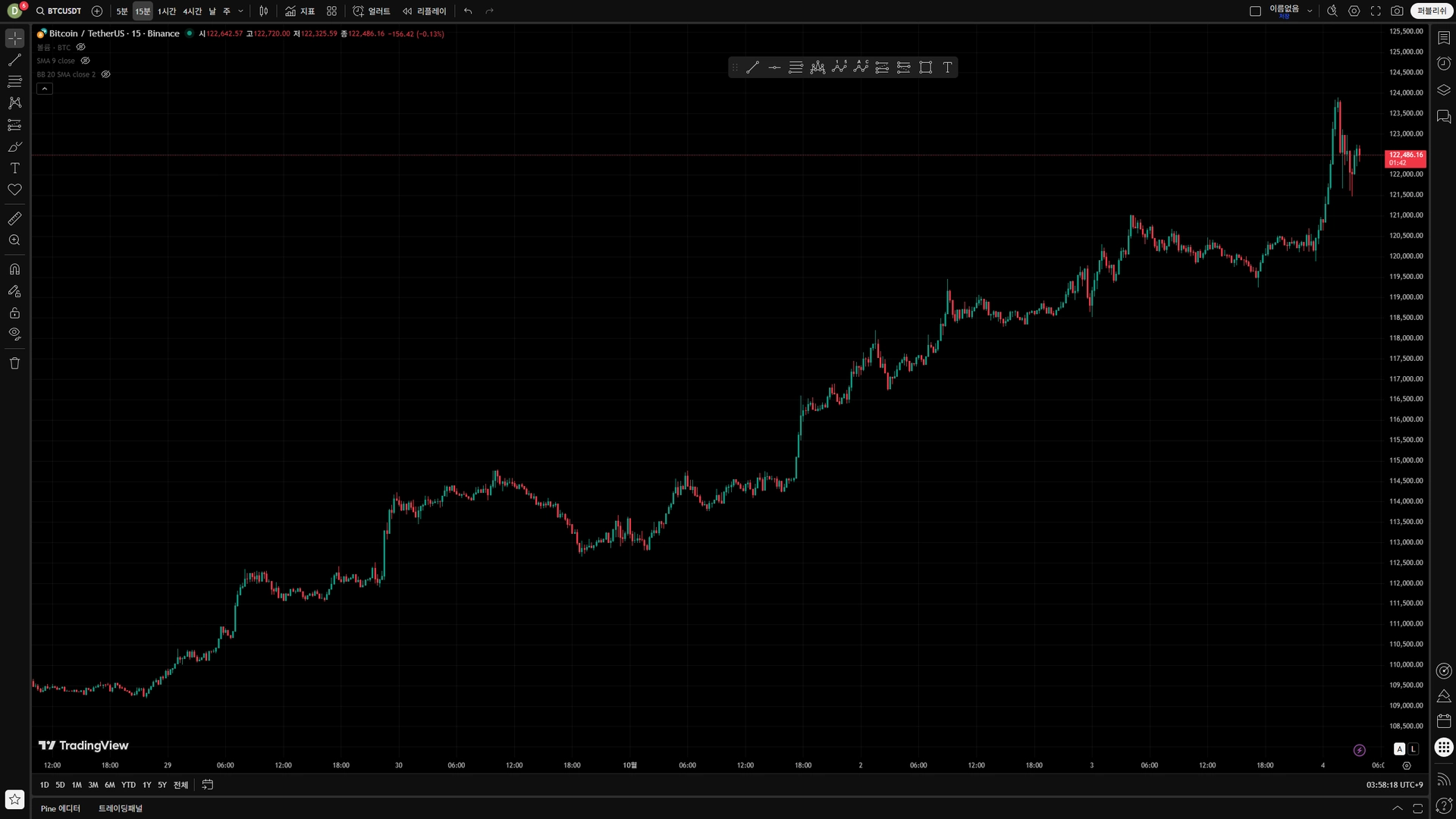Select the trend line drawing tool
The height and width of the screenshot is (819, 1456).
pyautogui.click(x=14, y=60)
